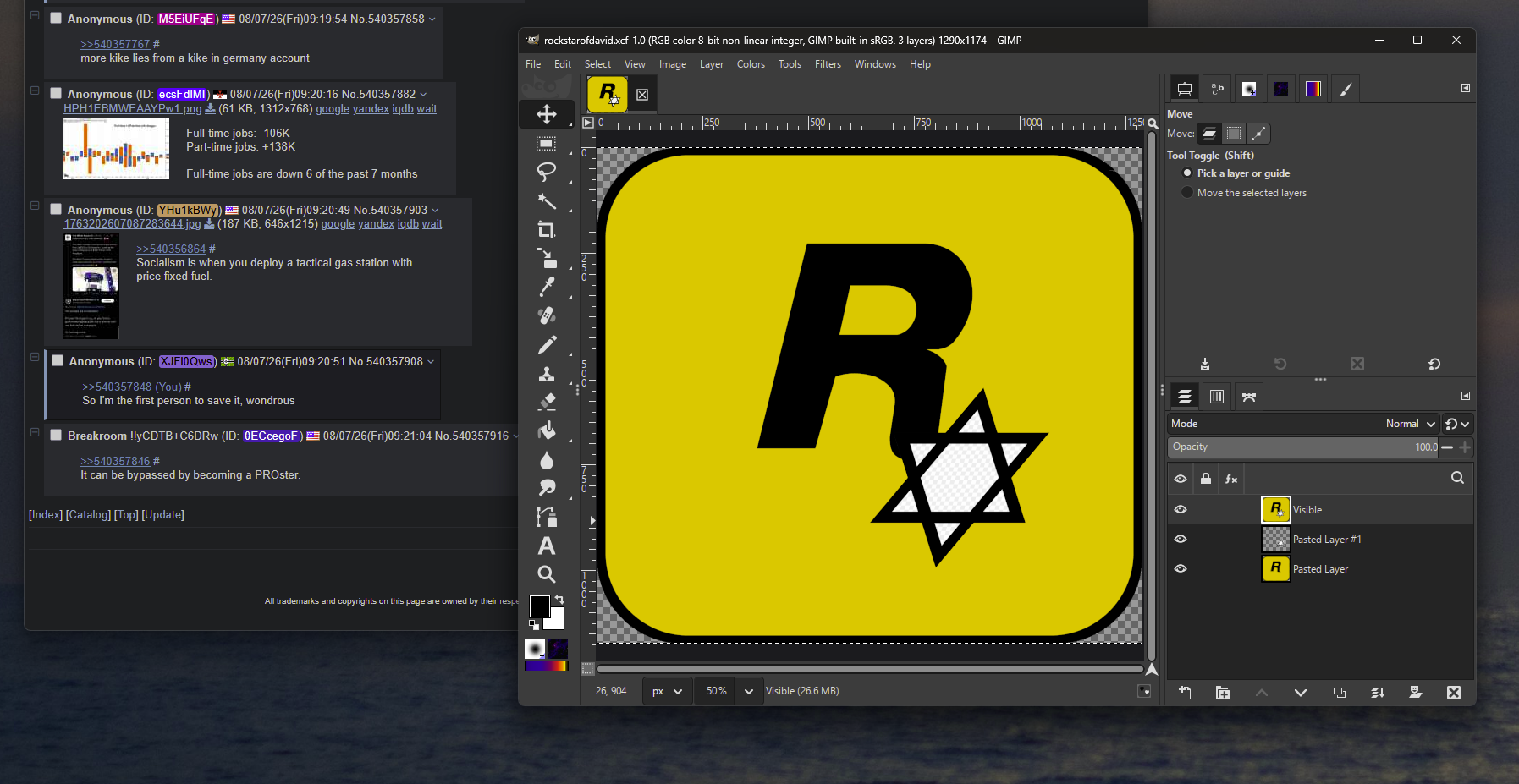Select the Text tool
1519x784 pixels.
coord(547,546)
